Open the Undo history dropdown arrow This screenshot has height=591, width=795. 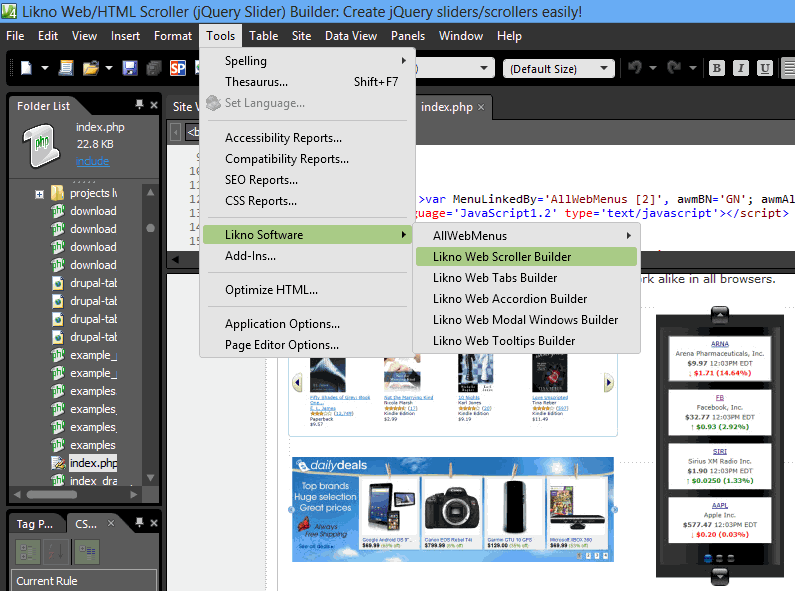pyautogui.click(x=653, y=68)
